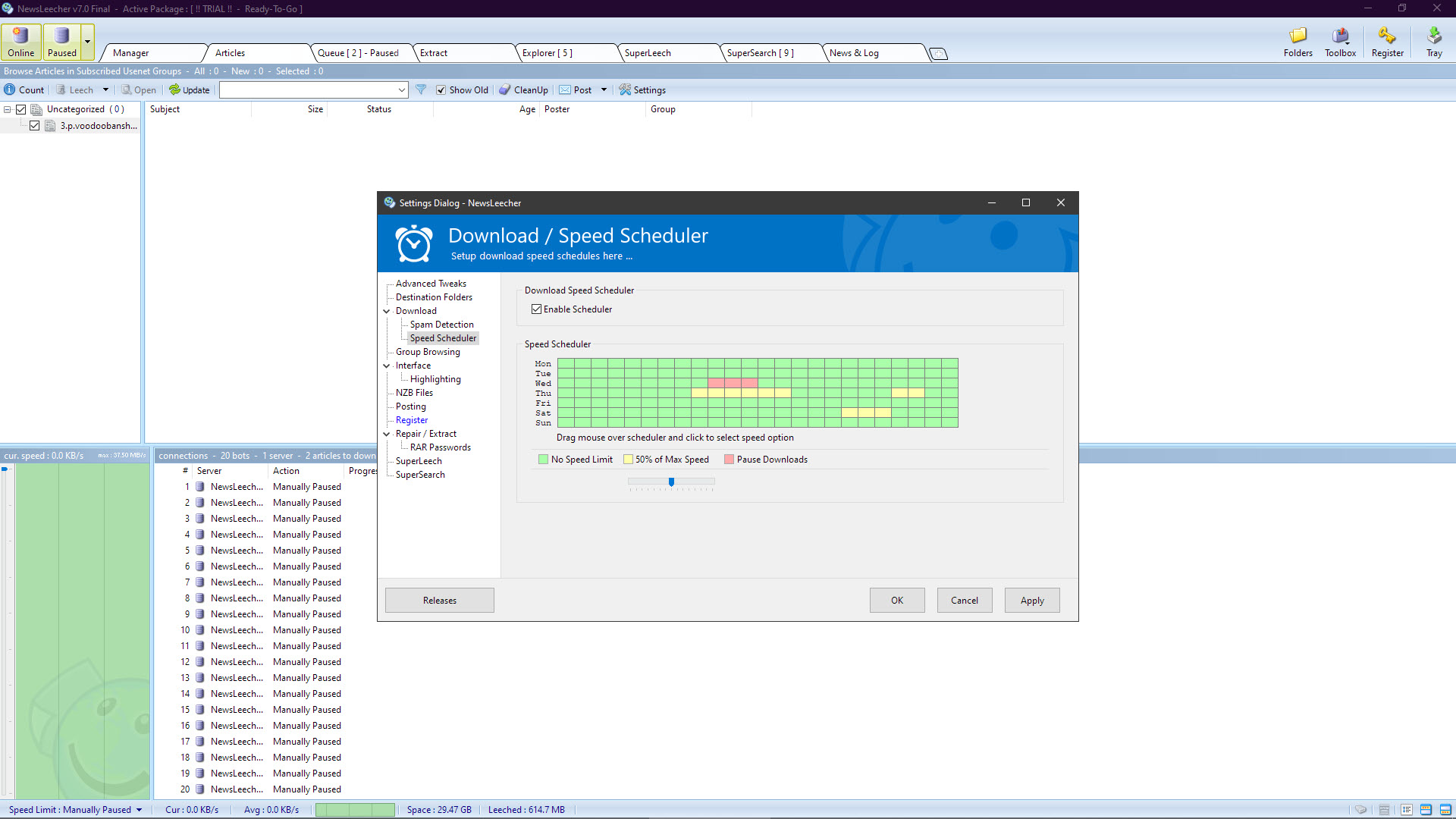Image resolution: width=1456 pixels, height=819 pixels.
Task: Click the Leech articles icon
Action: (61, 89)
